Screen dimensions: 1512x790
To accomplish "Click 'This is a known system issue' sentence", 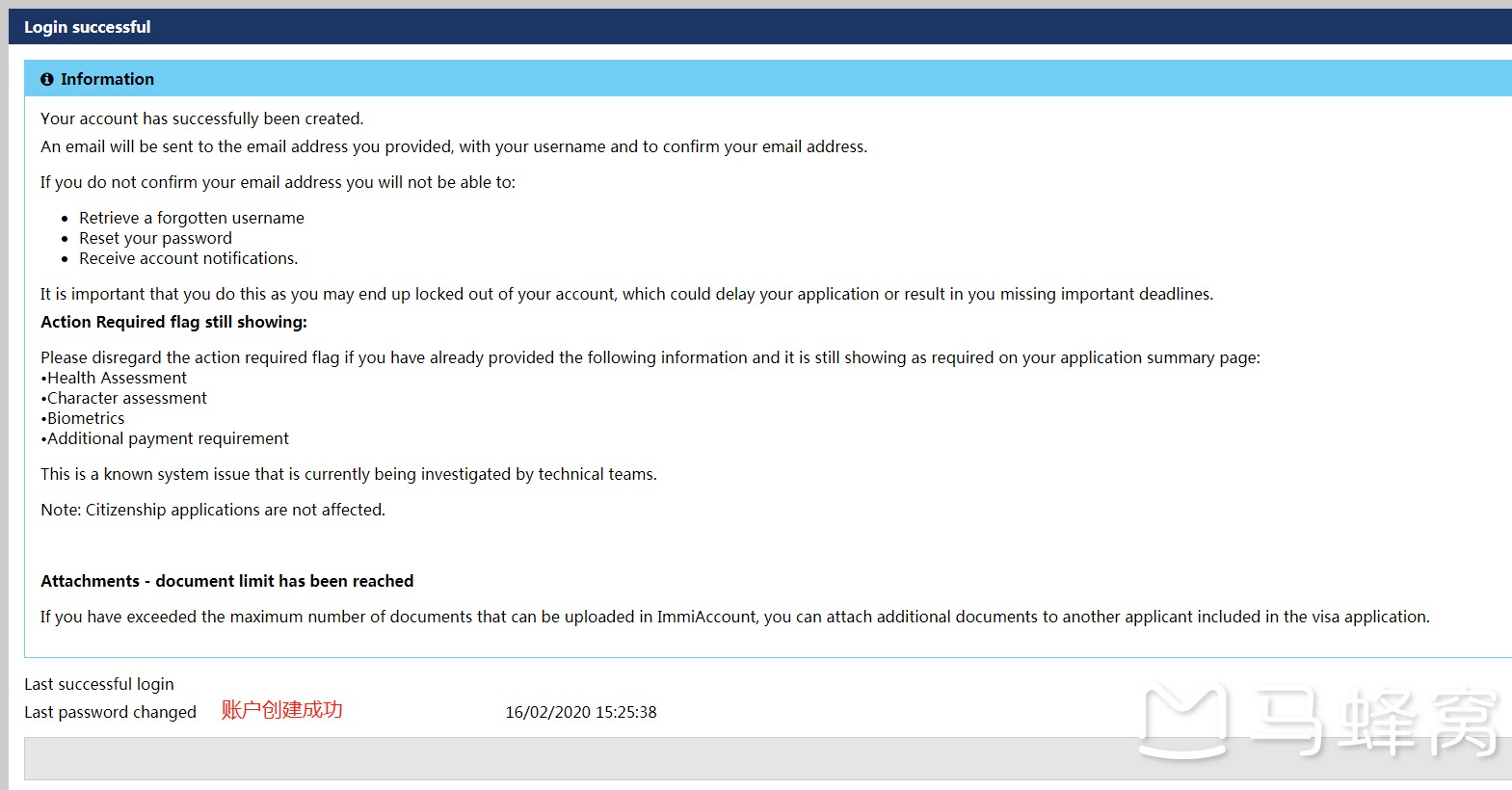I will [349, 474].
